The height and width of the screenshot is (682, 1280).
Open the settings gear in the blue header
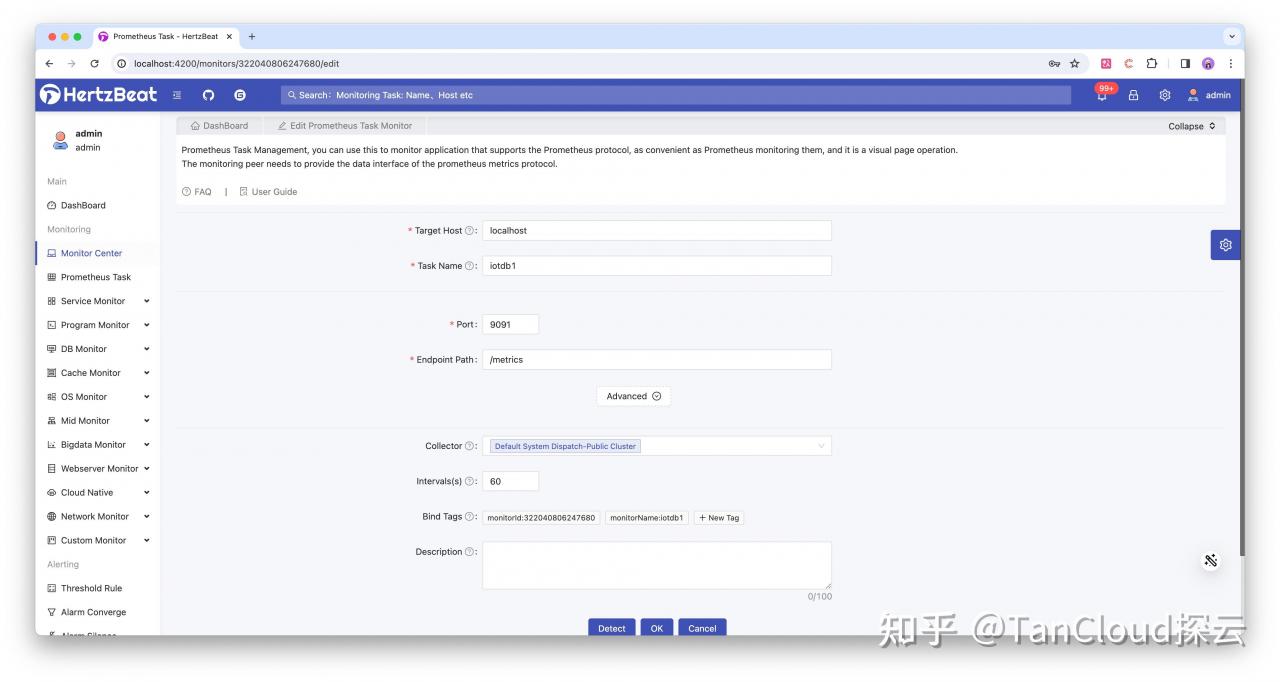[1165, 95]
